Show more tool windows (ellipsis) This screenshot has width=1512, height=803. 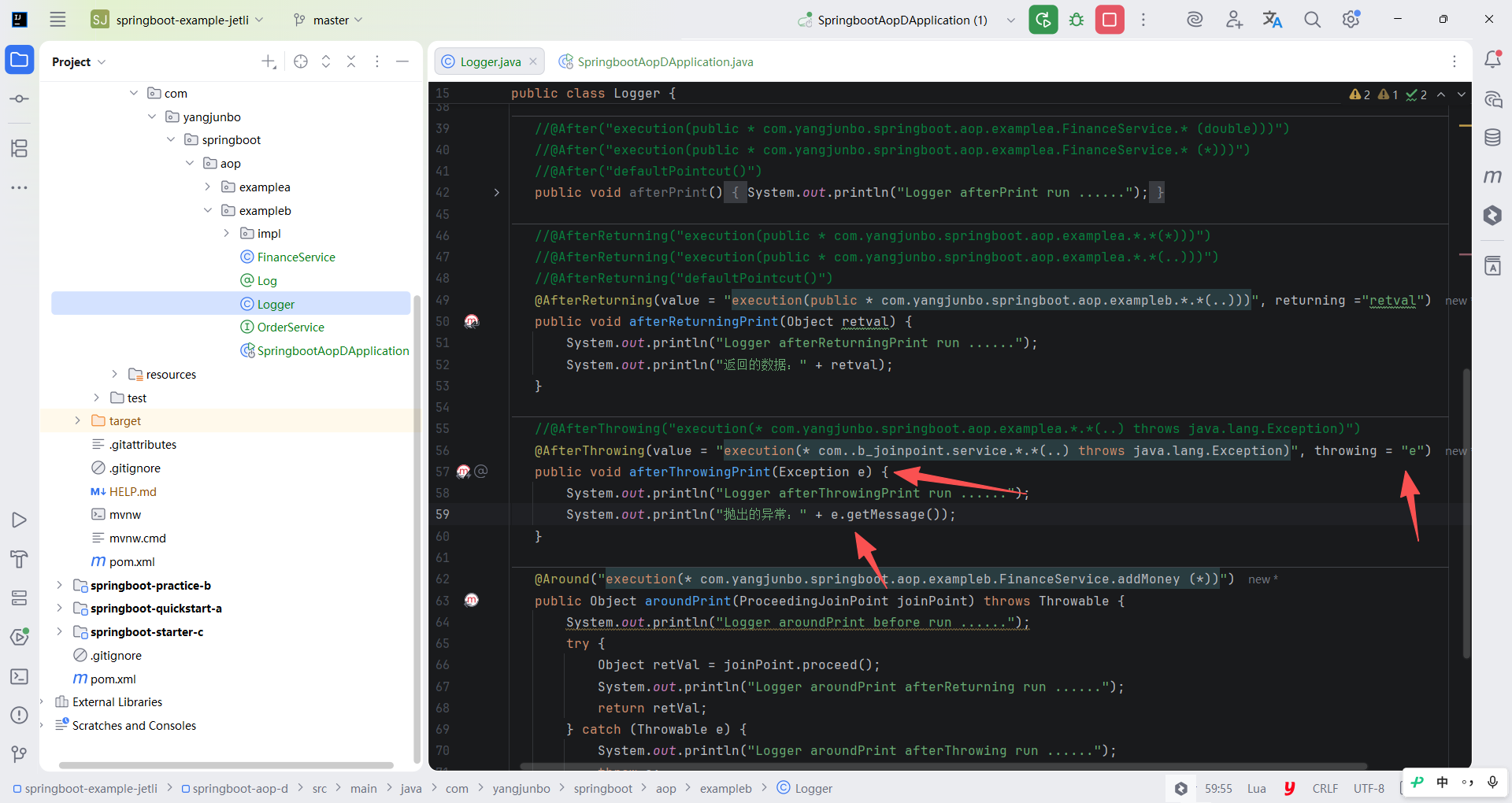pyautogui.click(x=20, y=187)
